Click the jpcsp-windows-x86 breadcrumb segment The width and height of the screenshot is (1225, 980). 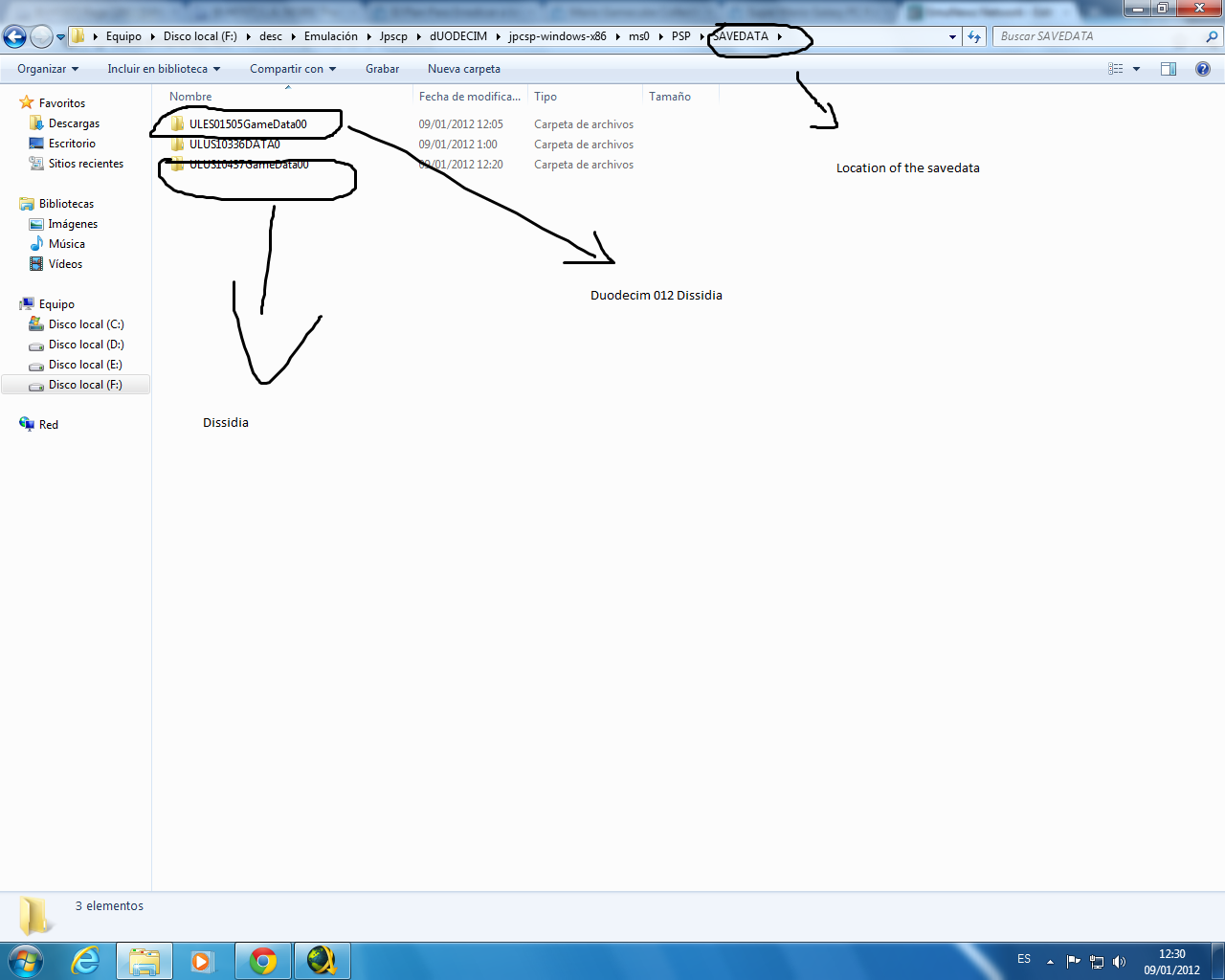click(x=558, y=36)
